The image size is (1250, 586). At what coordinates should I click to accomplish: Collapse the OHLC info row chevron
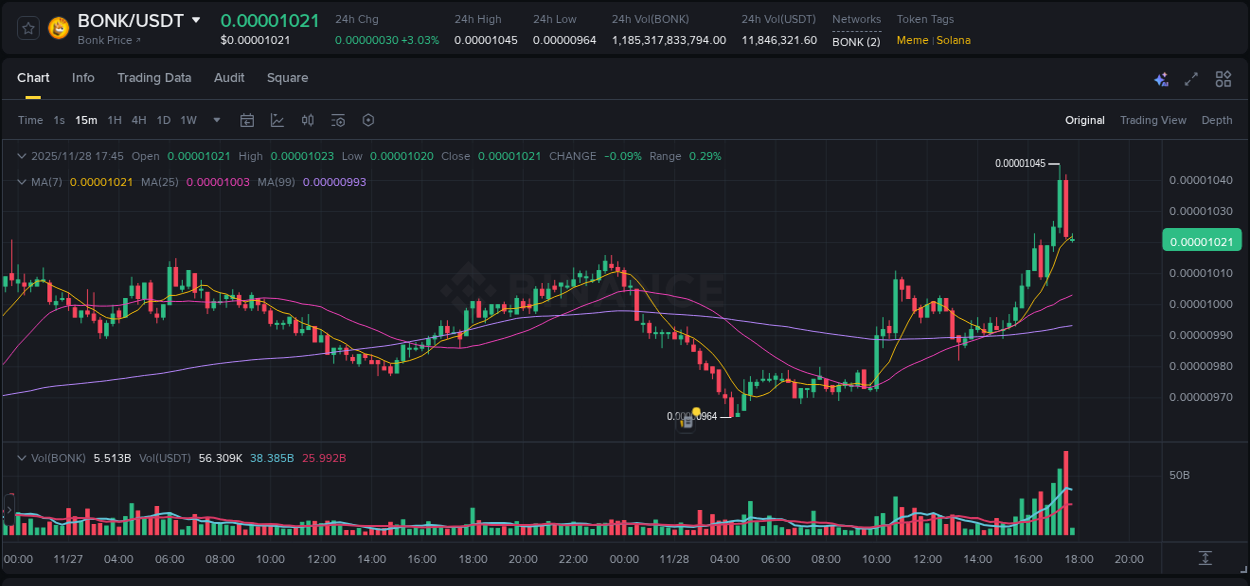(x=20, y=156)
